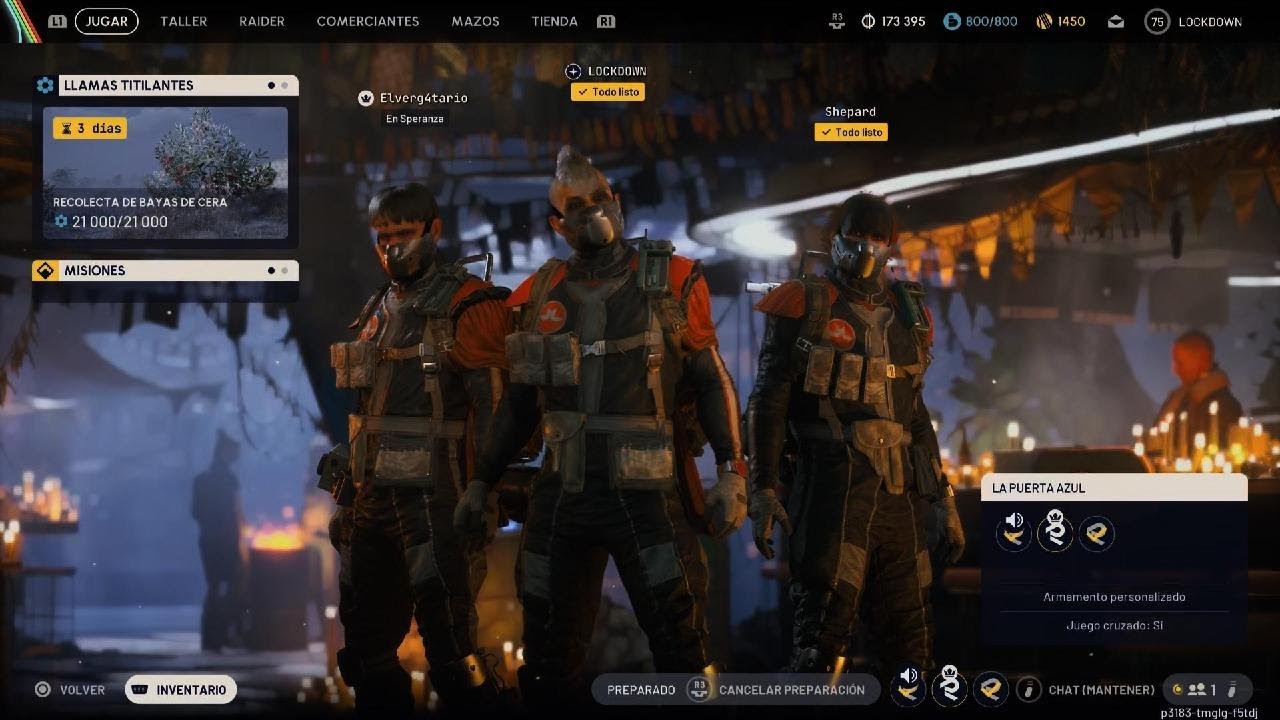The image size is (1280, 720).
Task: Click the Xbox icon beside Elverg4tario
Action: [x=366, y=98]
